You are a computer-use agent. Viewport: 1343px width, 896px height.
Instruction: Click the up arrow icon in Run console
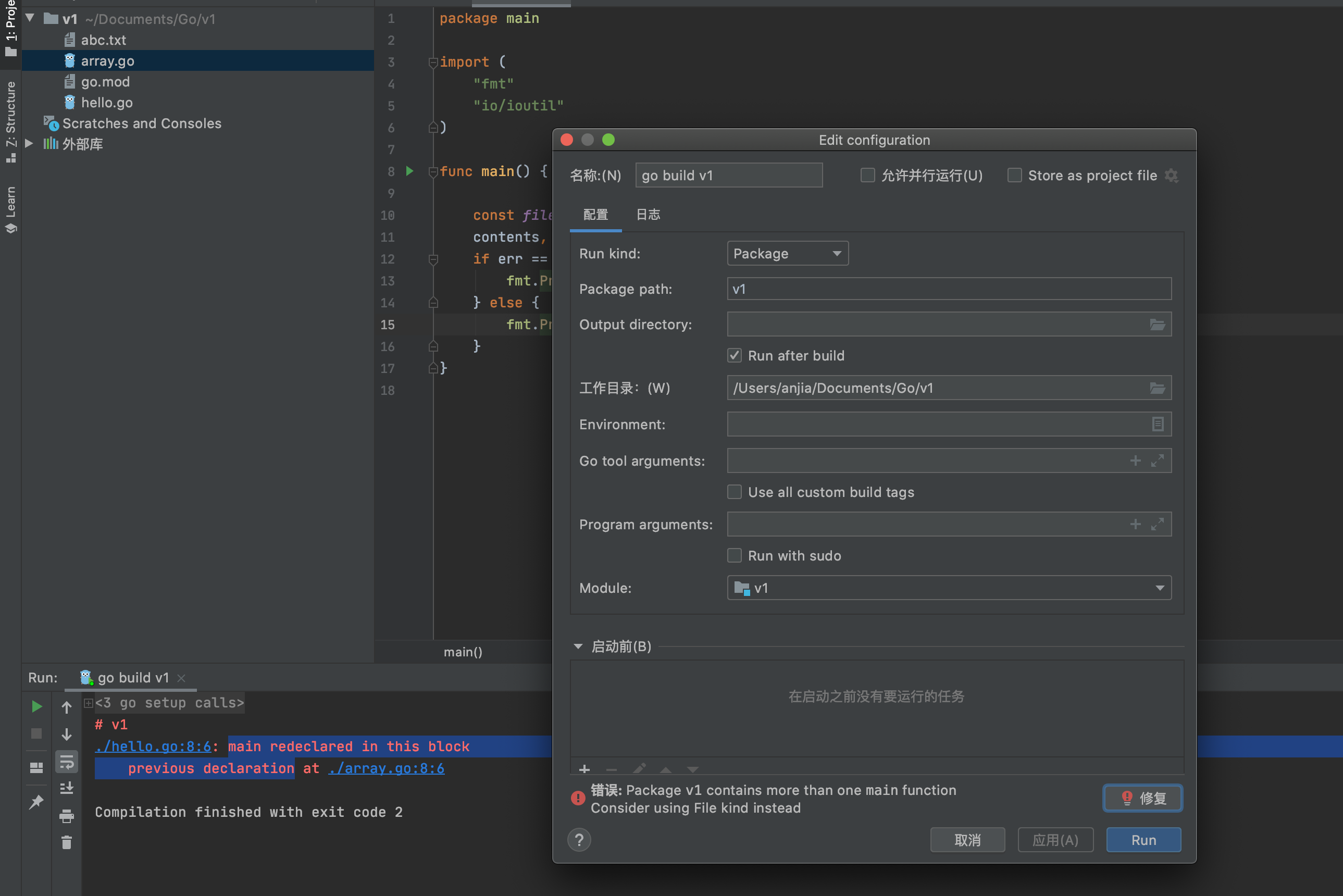tap(67, 707)
